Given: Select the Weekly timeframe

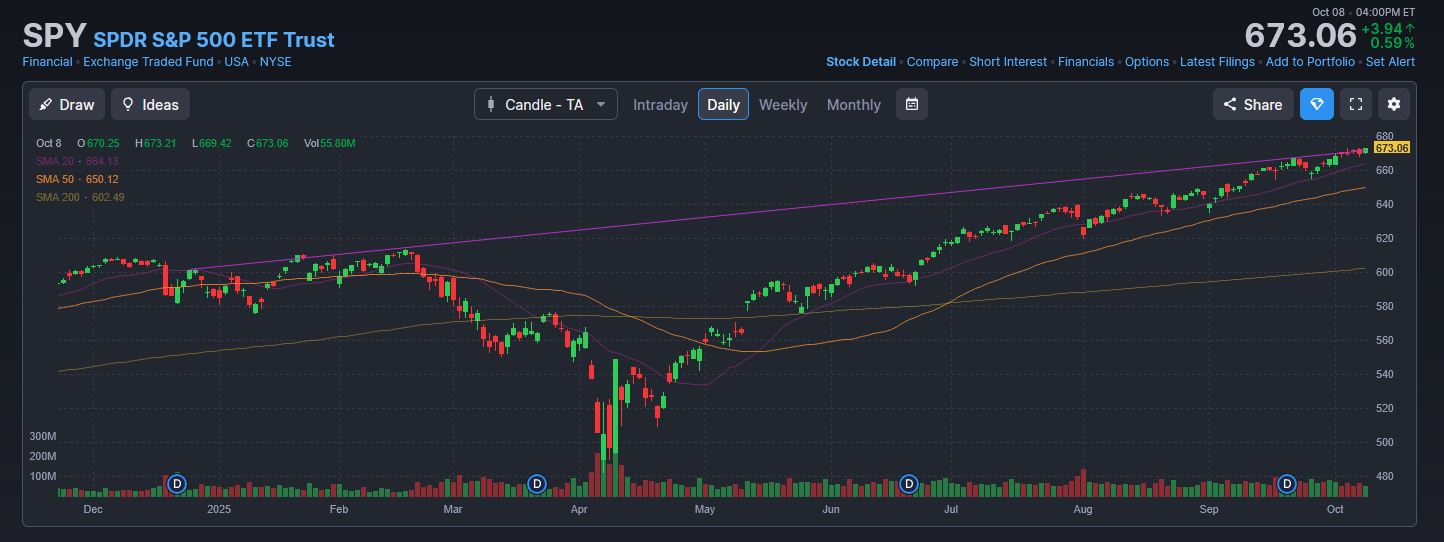Looking at the screenshot, I should click(x=783, y=104).
